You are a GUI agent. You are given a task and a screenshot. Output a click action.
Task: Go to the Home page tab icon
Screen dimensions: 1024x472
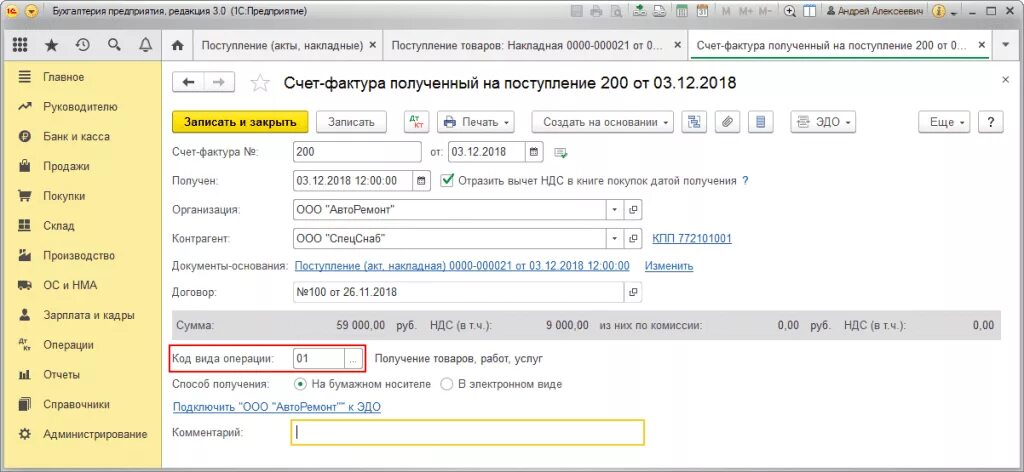176,45
